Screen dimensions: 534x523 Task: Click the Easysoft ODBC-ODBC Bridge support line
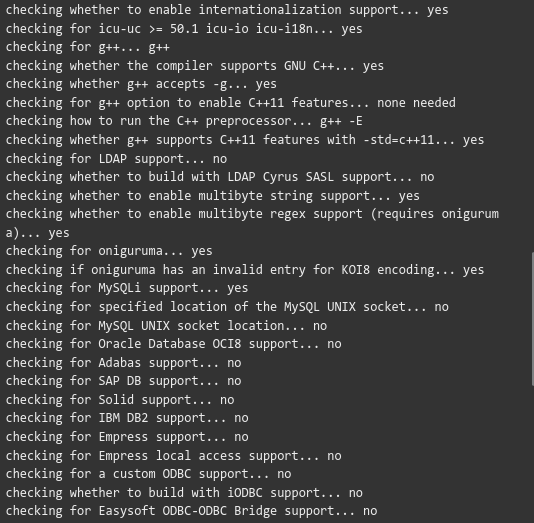pos(191,511)
